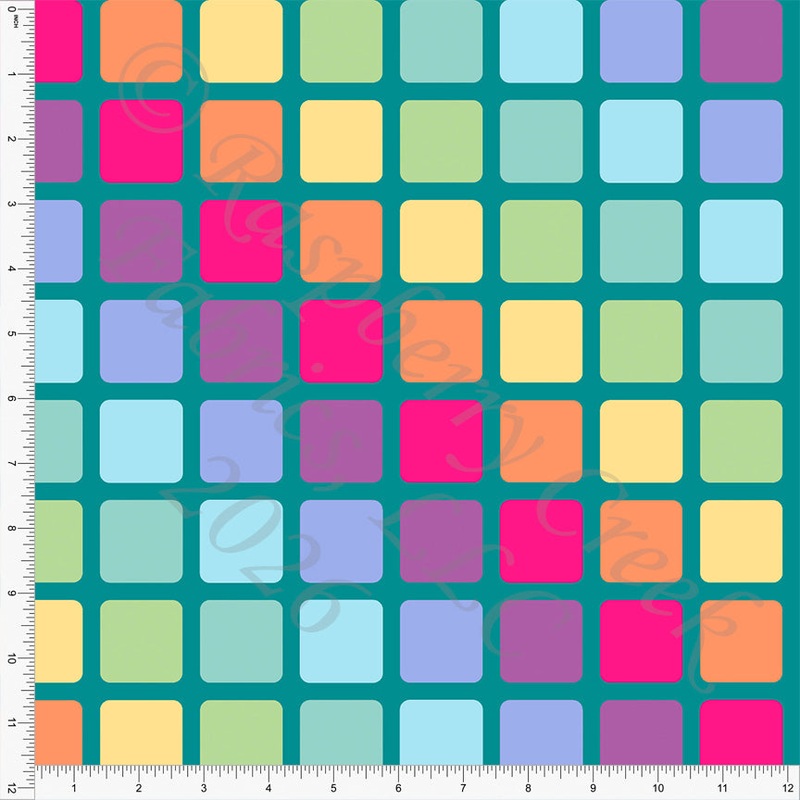
Task: Click the orange square in the top row
Action: 141,41
